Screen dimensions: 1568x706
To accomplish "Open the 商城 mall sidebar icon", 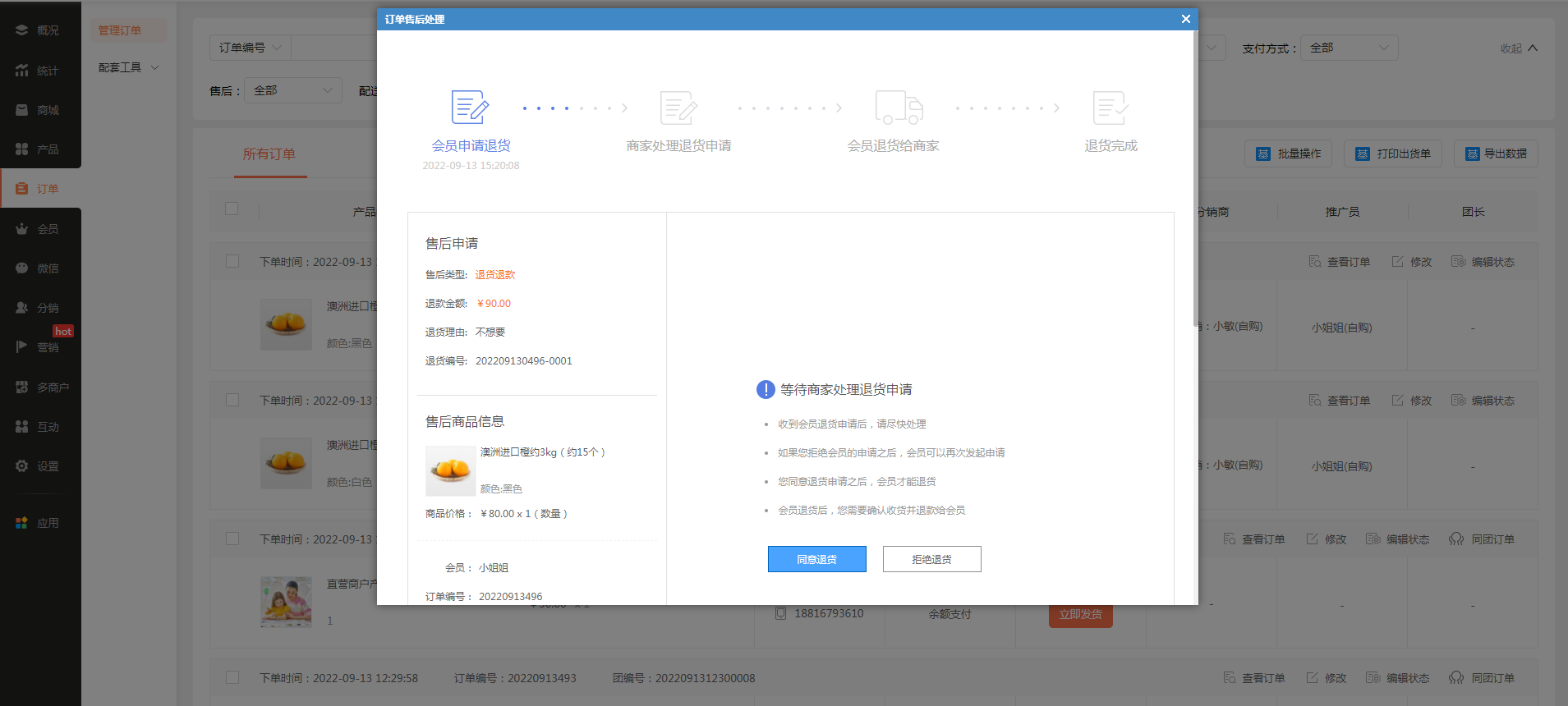I will pyautogui.click(x=22, y=110).
